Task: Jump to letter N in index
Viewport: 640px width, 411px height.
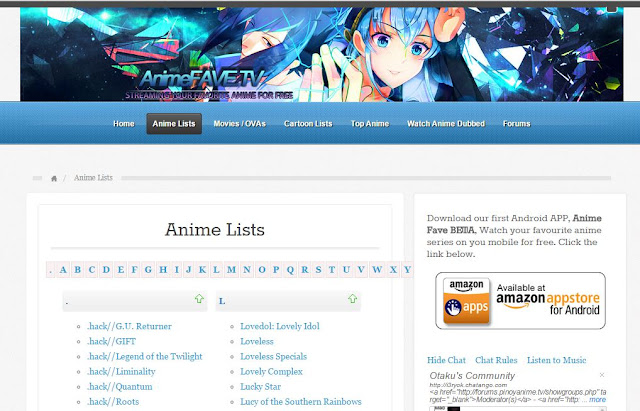Action: (247, 270)
